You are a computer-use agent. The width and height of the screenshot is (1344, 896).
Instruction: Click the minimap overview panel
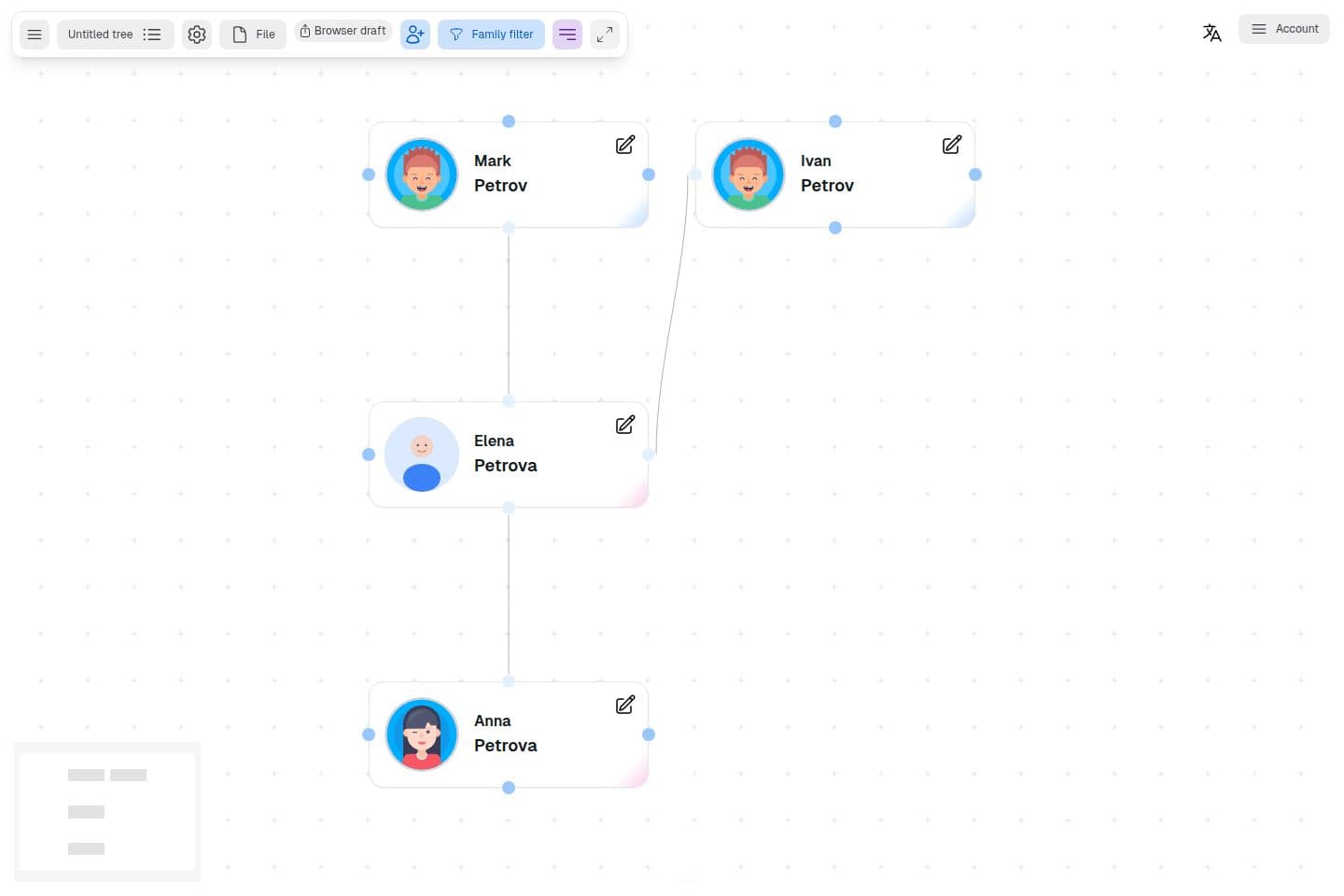[107, 812]
